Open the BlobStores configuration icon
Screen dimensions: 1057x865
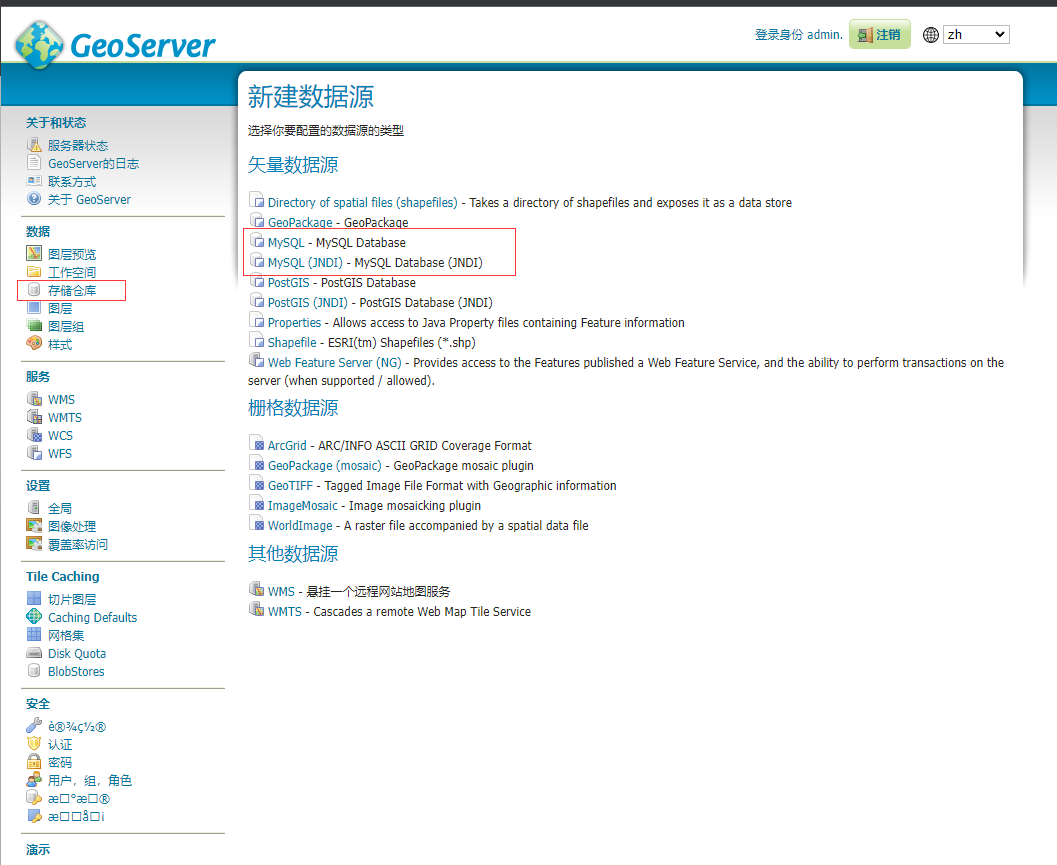(33, 671)
